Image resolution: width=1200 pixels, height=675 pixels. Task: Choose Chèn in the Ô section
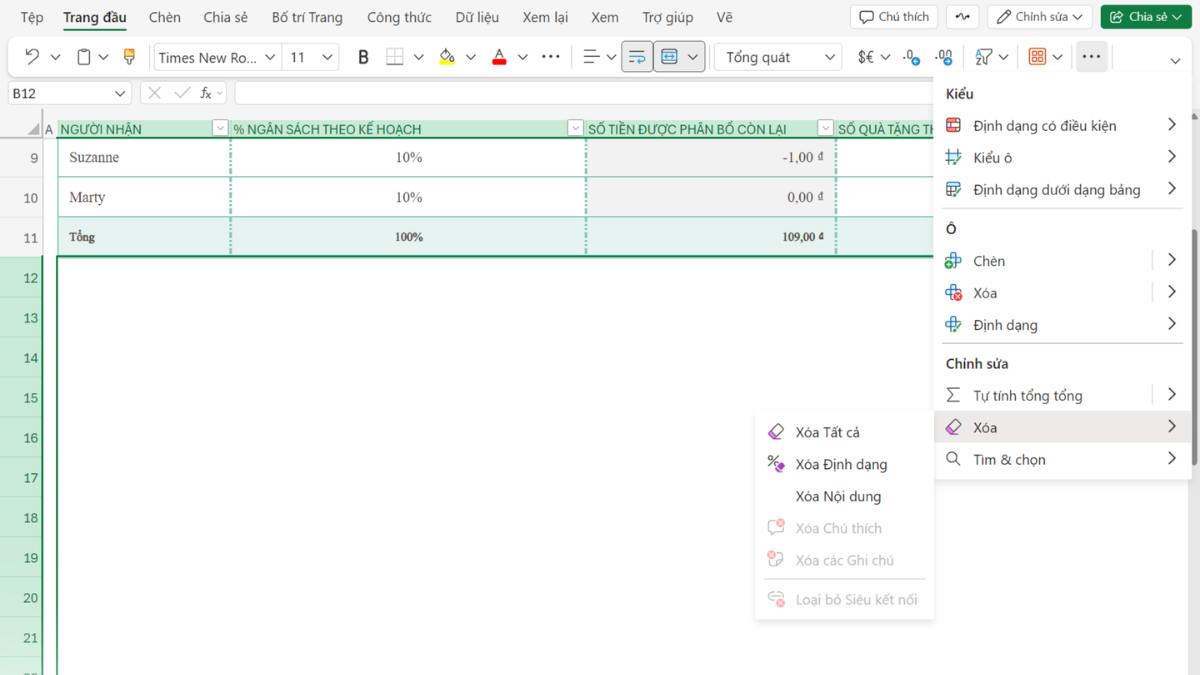coord(1045,261)
